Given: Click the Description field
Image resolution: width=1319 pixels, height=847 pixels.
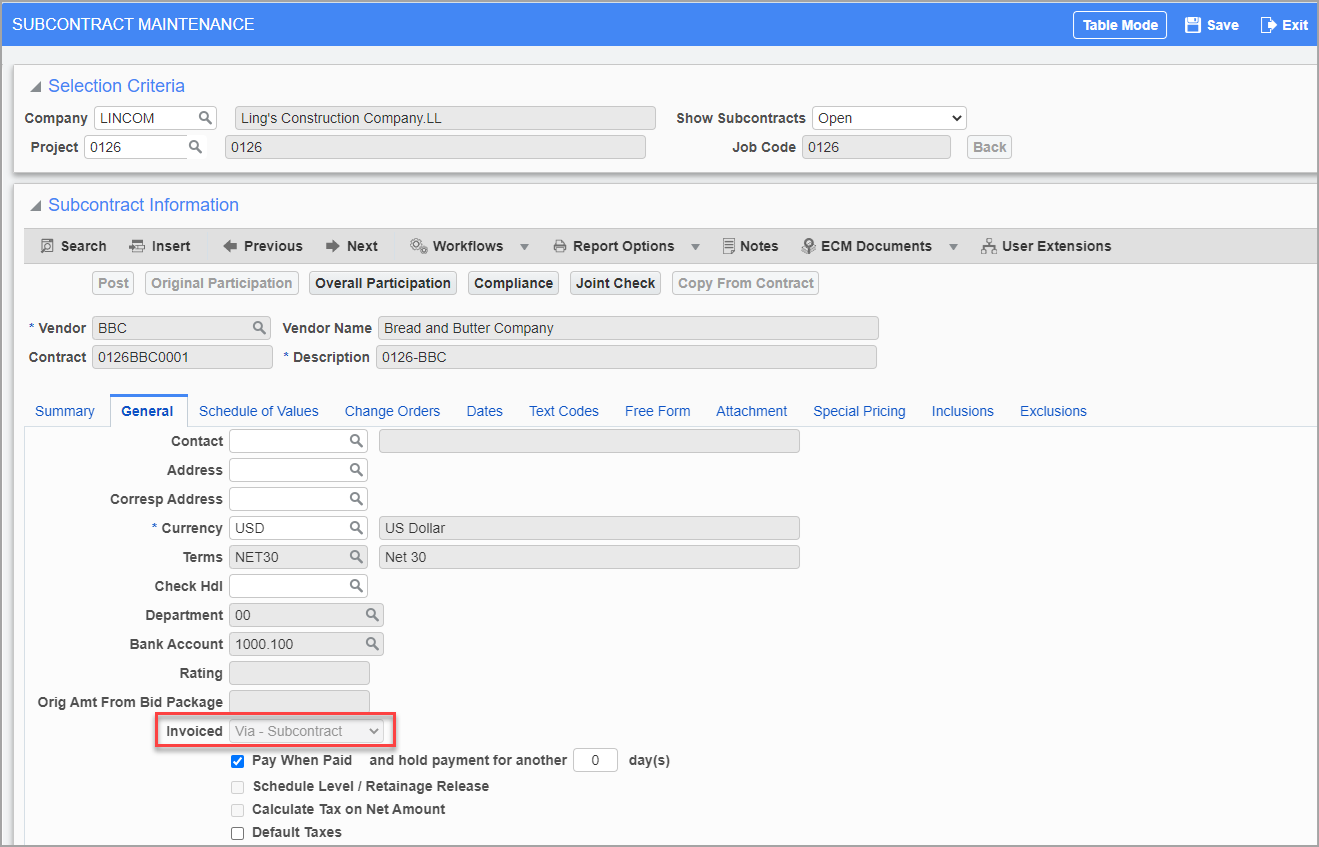Looking at the screenshot, I should click(627, 357).
